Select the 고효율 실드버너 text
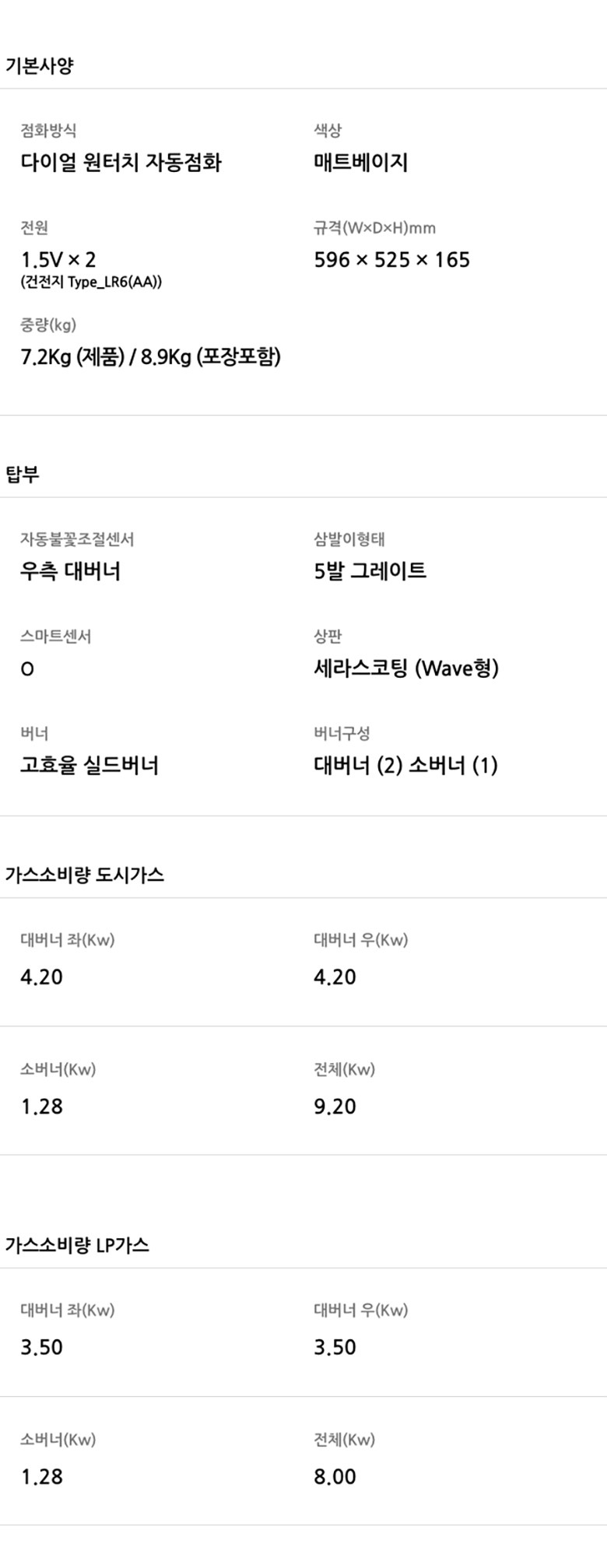Image resolution: width=607 pixels, height=1568 pixels. coord(89,766)
